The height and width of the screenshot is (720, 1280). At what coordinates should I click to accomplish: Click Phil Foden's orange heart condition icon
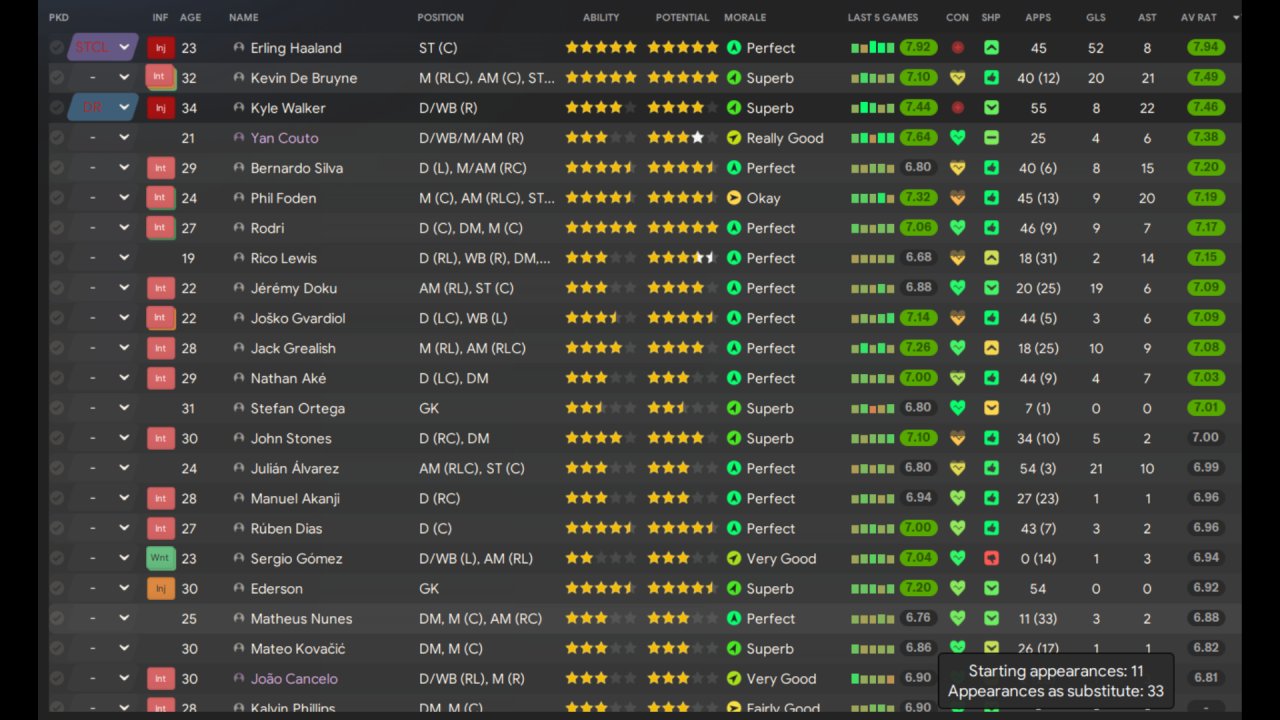(x=958, y=198)
